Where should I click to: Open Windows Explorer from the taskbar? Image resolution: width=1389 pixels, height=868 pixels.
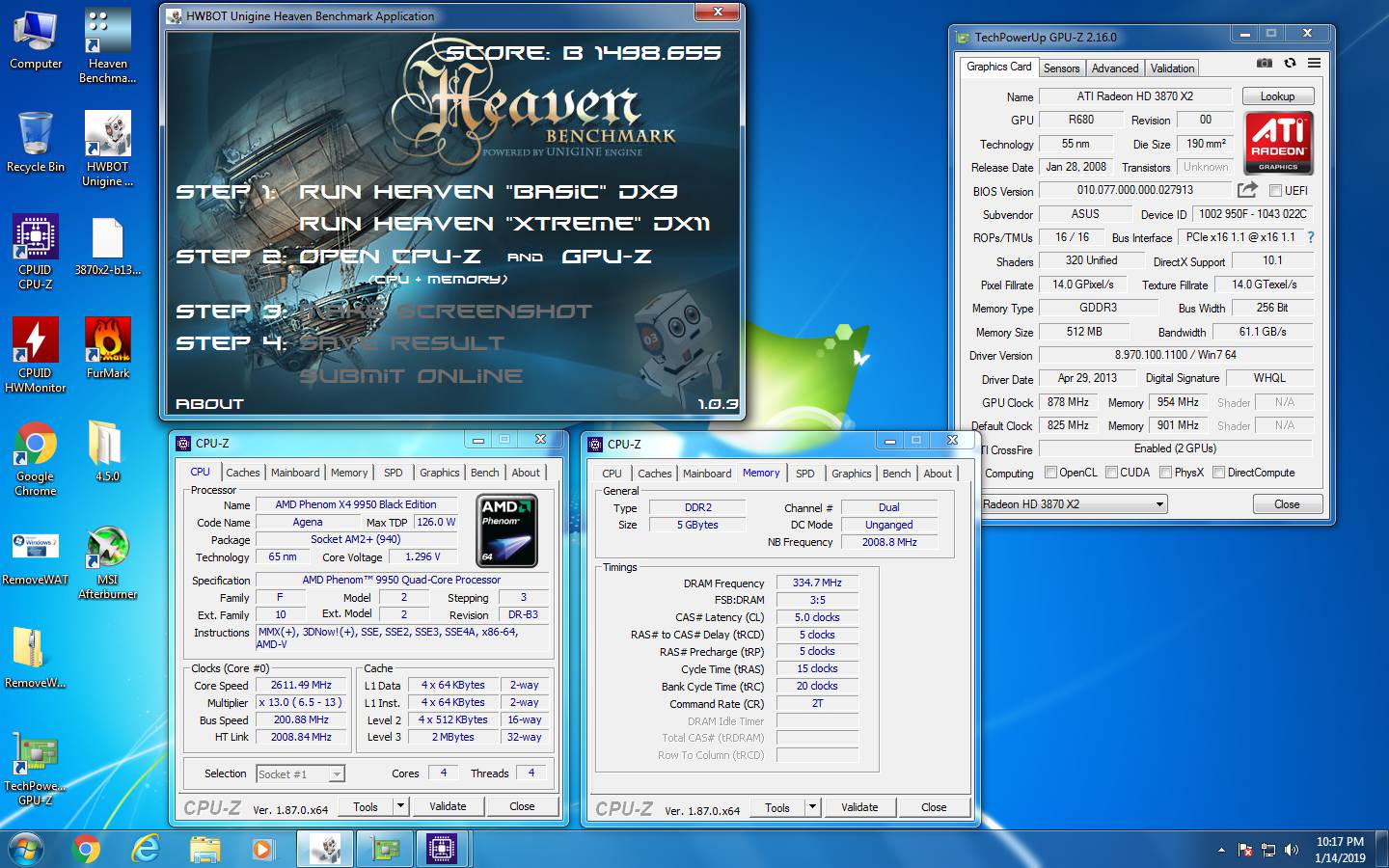[x=204, y=850]
